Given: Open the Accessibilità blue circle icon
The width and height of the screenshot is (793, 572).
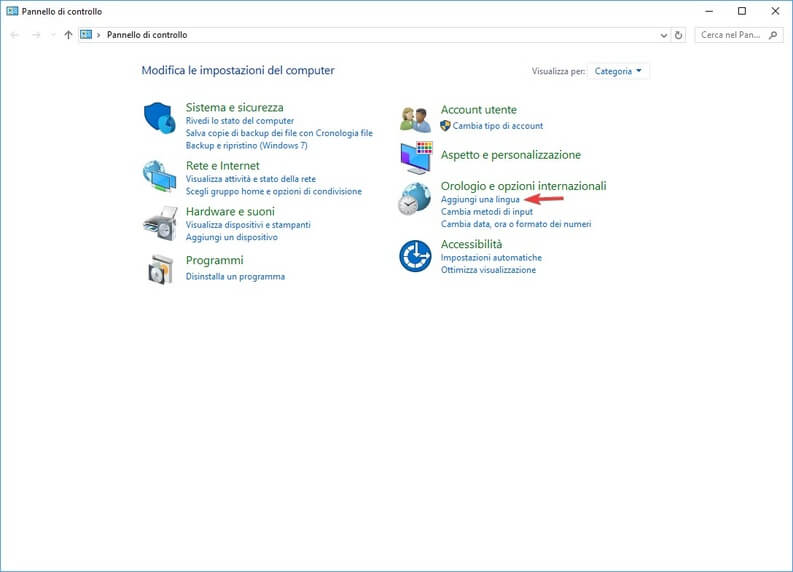Looking at the screenshot, I should [415, 256].
